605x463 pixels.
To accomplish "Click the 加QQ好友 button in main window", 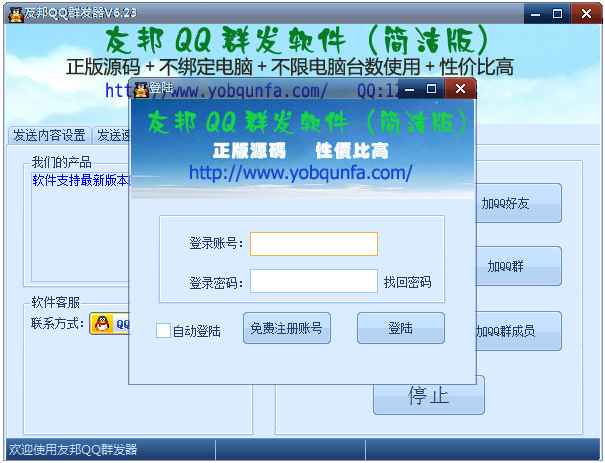I will pyautogui.click(x=518, y=203).
